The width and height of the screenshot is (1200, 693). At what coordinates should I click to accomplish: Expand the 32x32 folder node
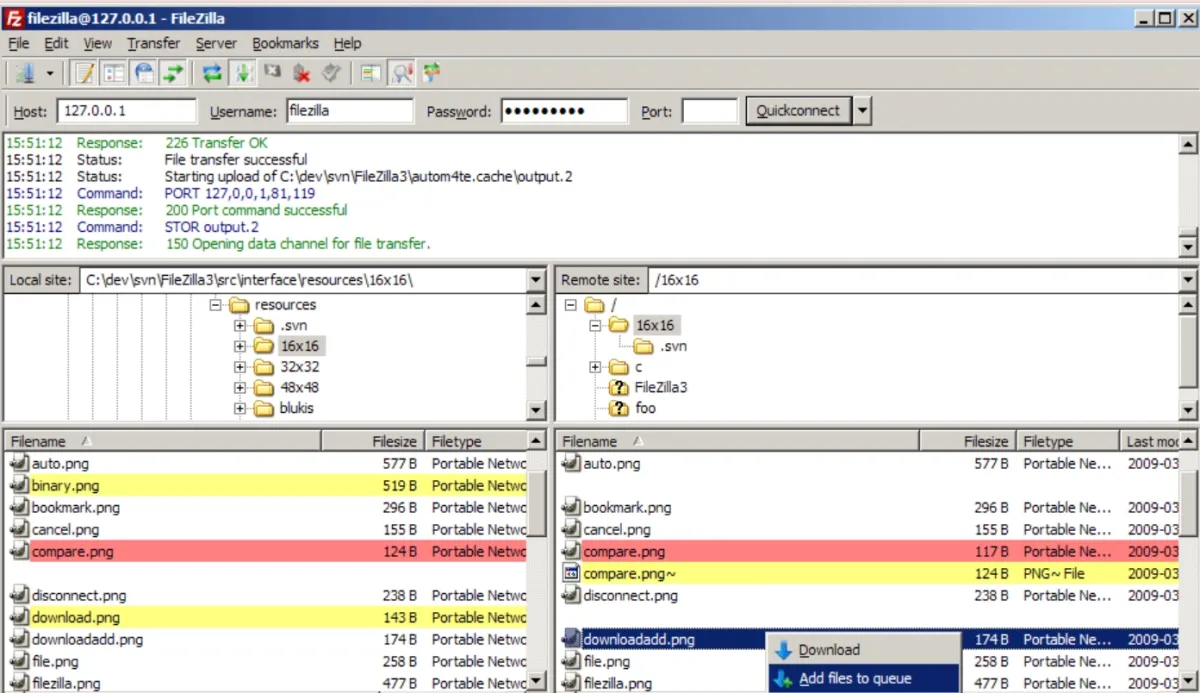(239, 367)
